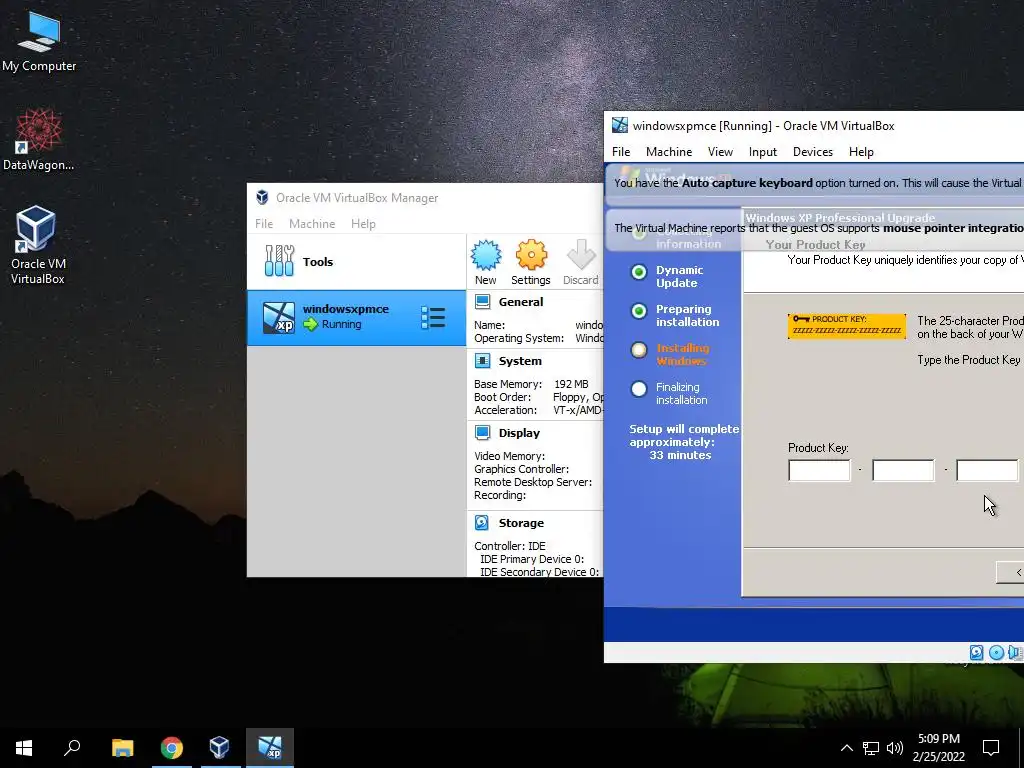Open Google Chrome from the taskbar

pyautogui.click(x=172, y=748)
